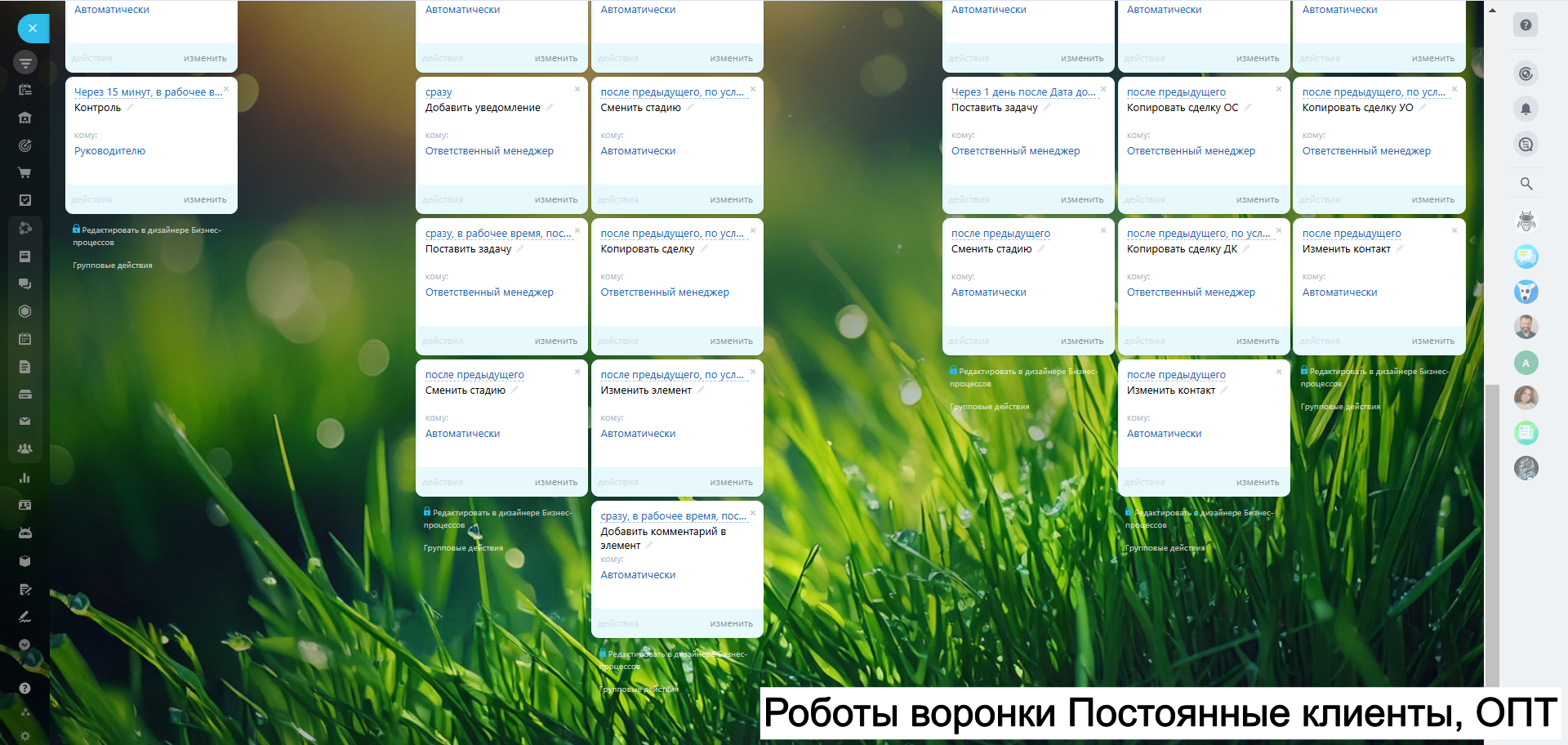Click изменить on the Копировать сделку ОС card
1568x745 pixels.
coord(1258,199)
